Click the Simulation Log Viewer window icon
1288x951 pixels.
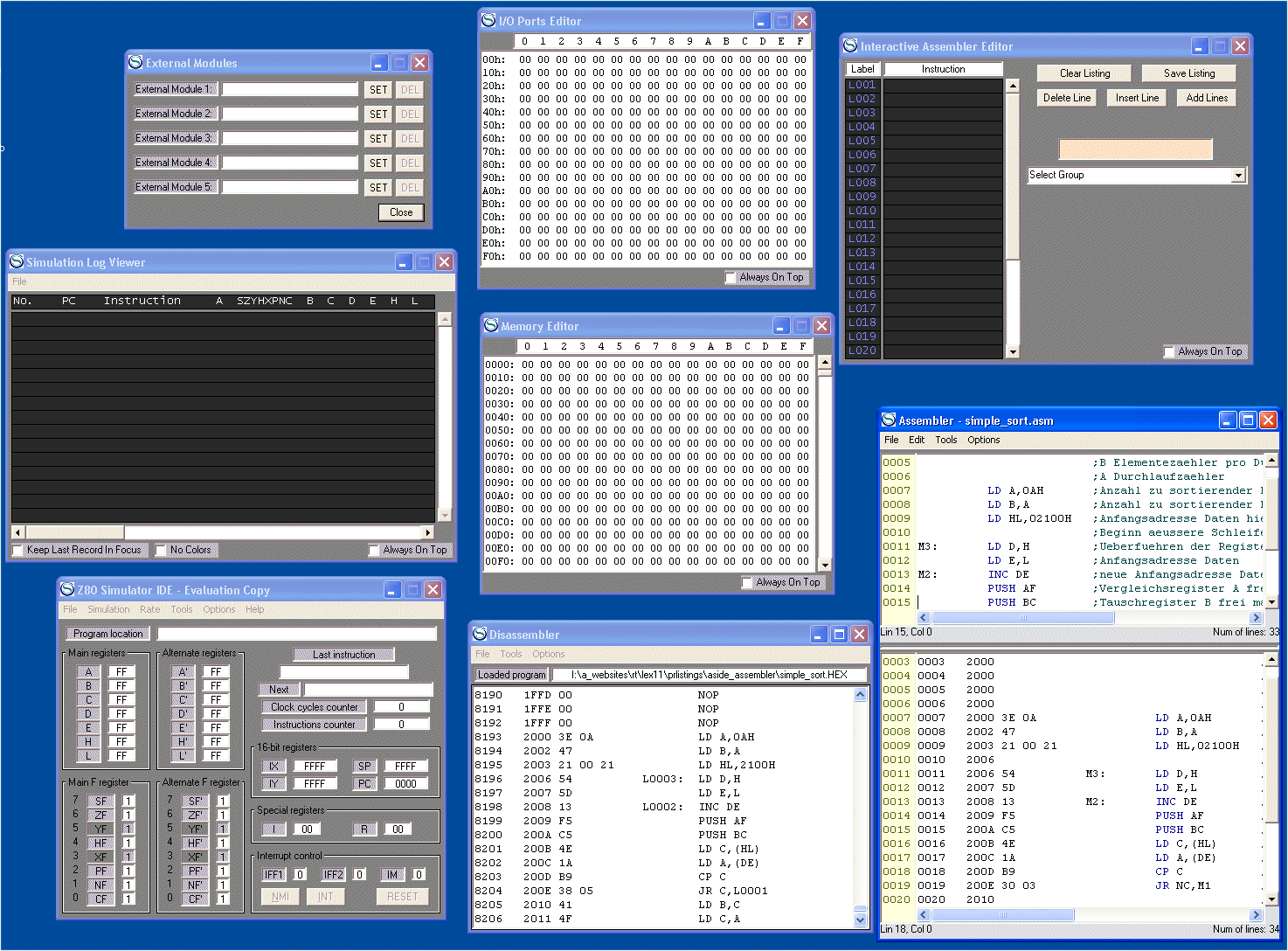tap(17, 262)
